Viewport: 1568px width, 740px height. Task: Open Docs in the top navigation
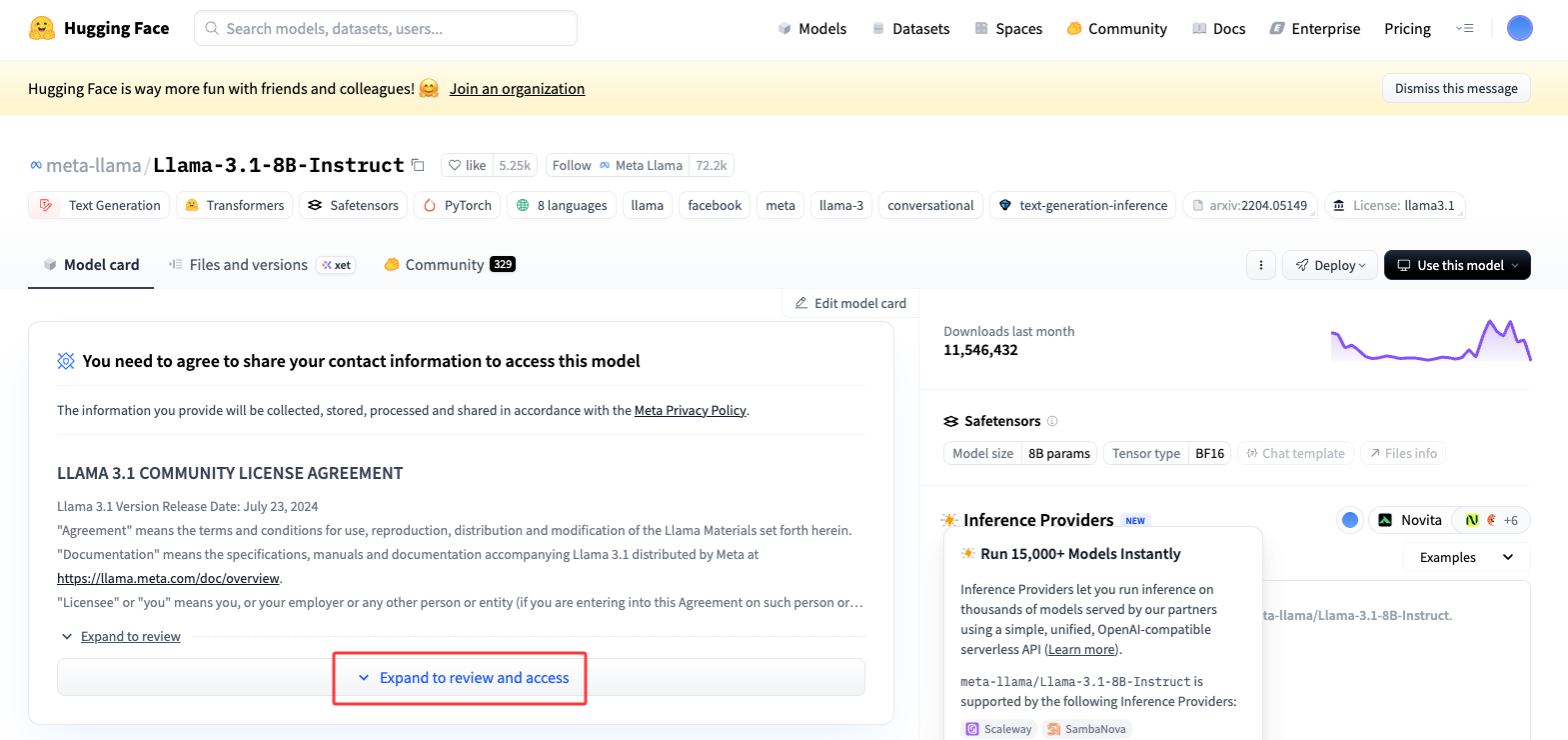(x=1218, y=29)
